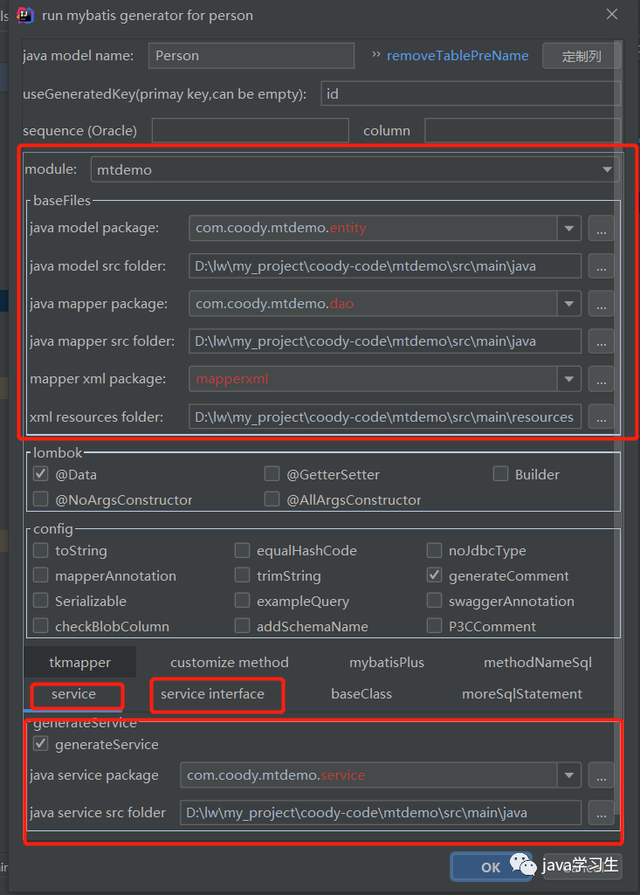Click the column input field
This screenshot has width=640, height=895.
(522, 131)
